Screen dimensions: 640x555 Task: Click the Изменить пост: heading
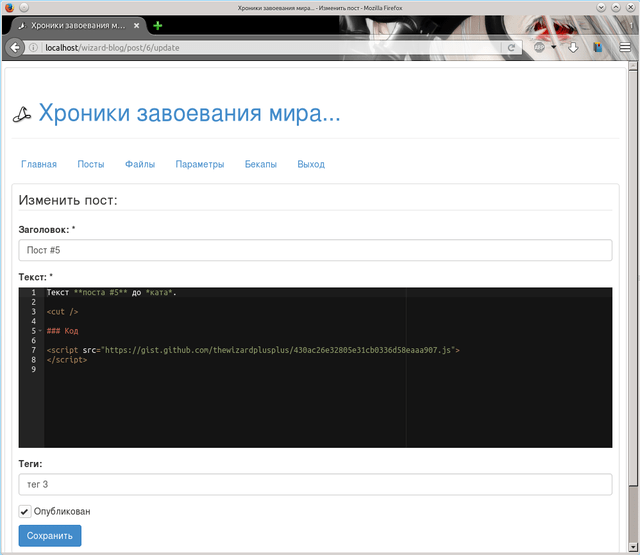point(68,200)
